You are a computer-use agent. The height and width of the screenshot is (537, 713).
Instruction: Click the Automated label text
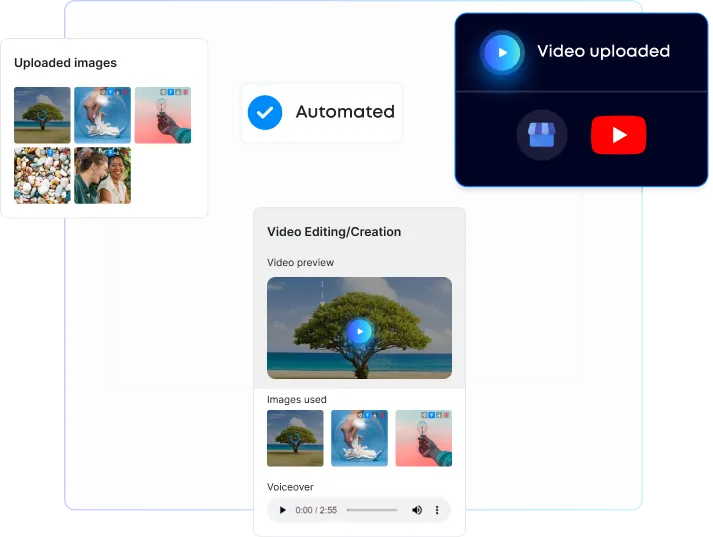pyautogui.click(x=345, y=112)
